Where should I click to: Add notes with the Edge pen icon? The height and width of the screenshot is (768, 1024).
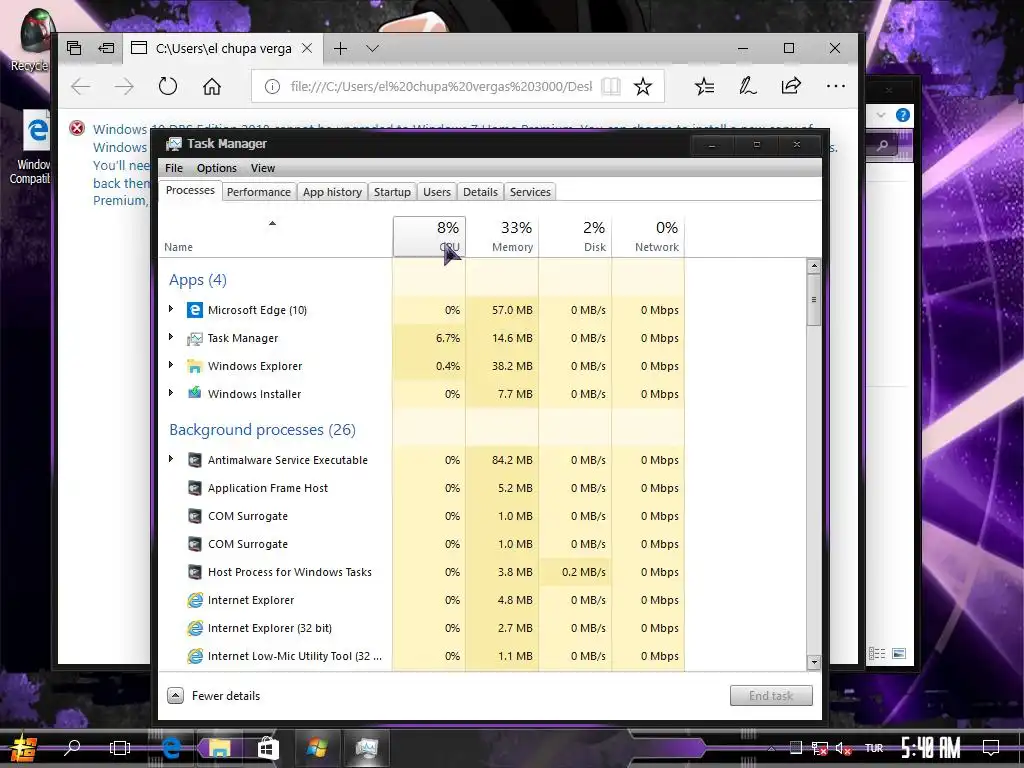pos(748,86)
